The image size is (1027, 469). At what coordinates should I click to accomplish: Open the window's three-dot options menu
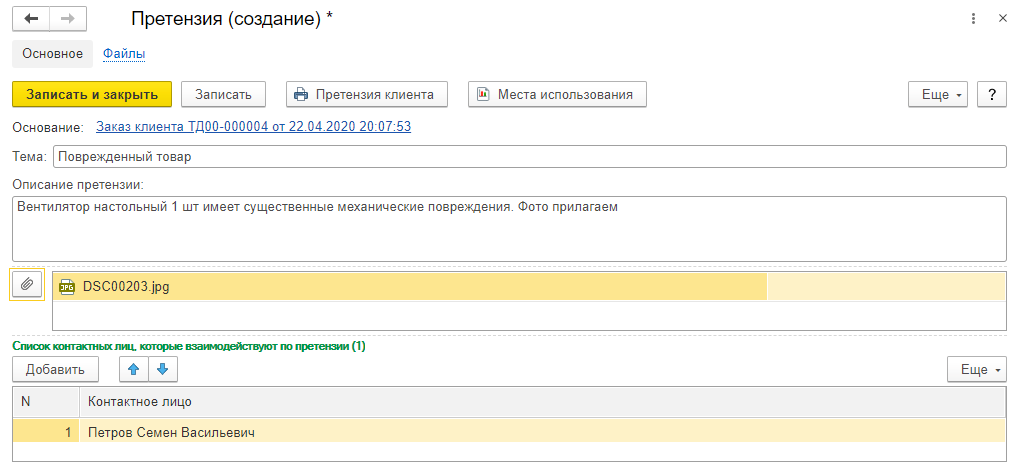click(974, 19)
